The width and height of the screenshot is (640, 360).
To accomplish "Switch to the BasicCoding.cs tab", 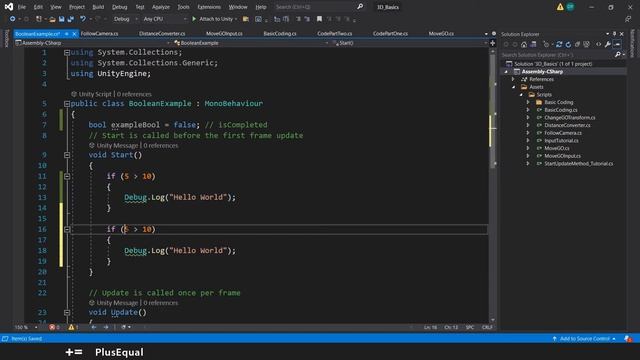I will click(x=280, y=34).
